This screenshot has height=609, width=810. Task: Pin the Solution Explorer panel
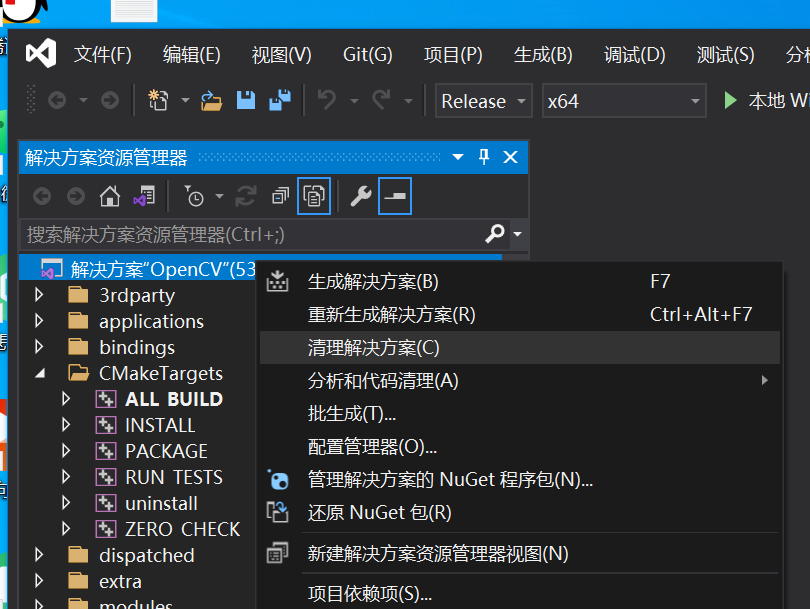click(x=484, y=157)
